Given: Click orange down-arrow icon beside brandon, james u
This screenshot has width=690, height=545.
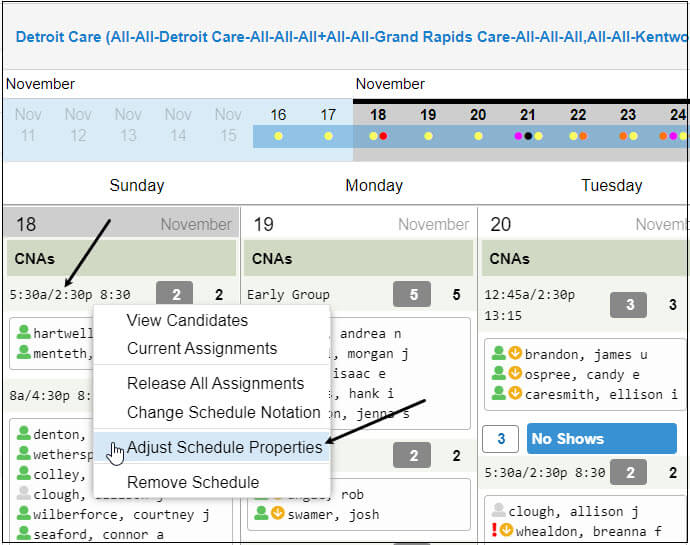Looking at the screenshot, I should pyautogui.click(x=514, y=353).
